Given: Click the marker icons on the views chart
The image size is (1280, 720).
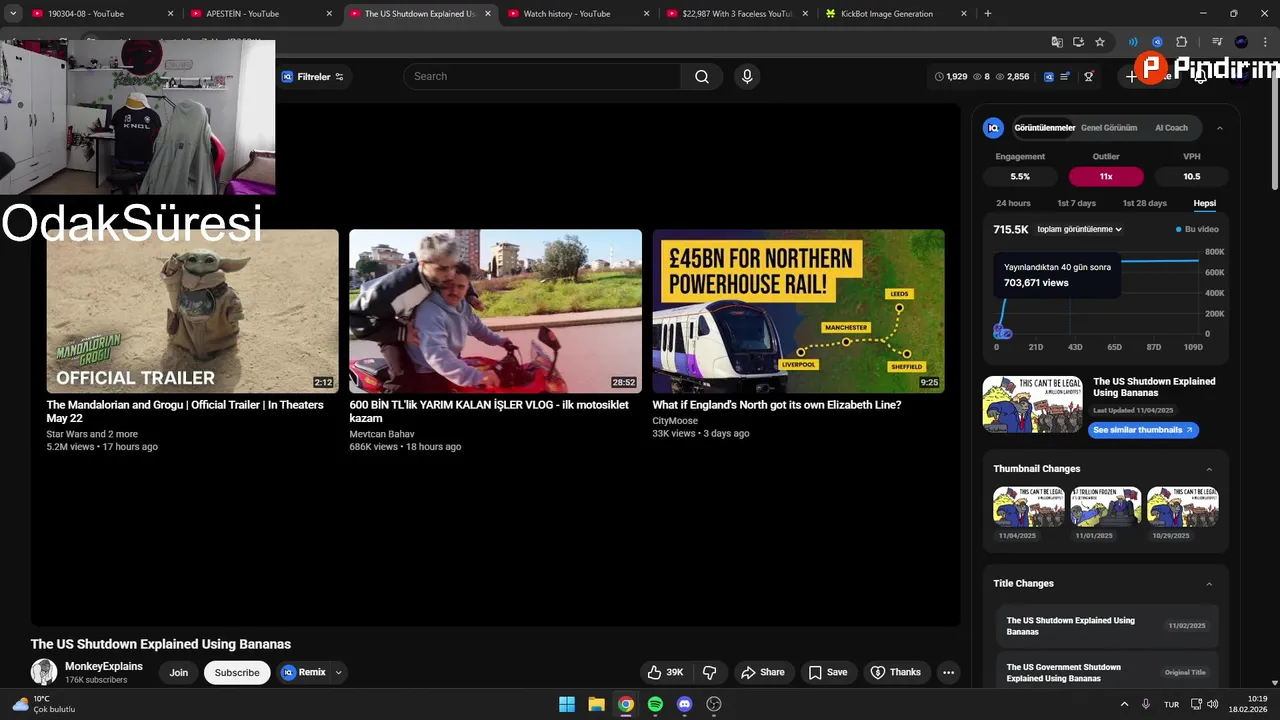Looking at the screenshot, I should click(x=1003, y=332).
